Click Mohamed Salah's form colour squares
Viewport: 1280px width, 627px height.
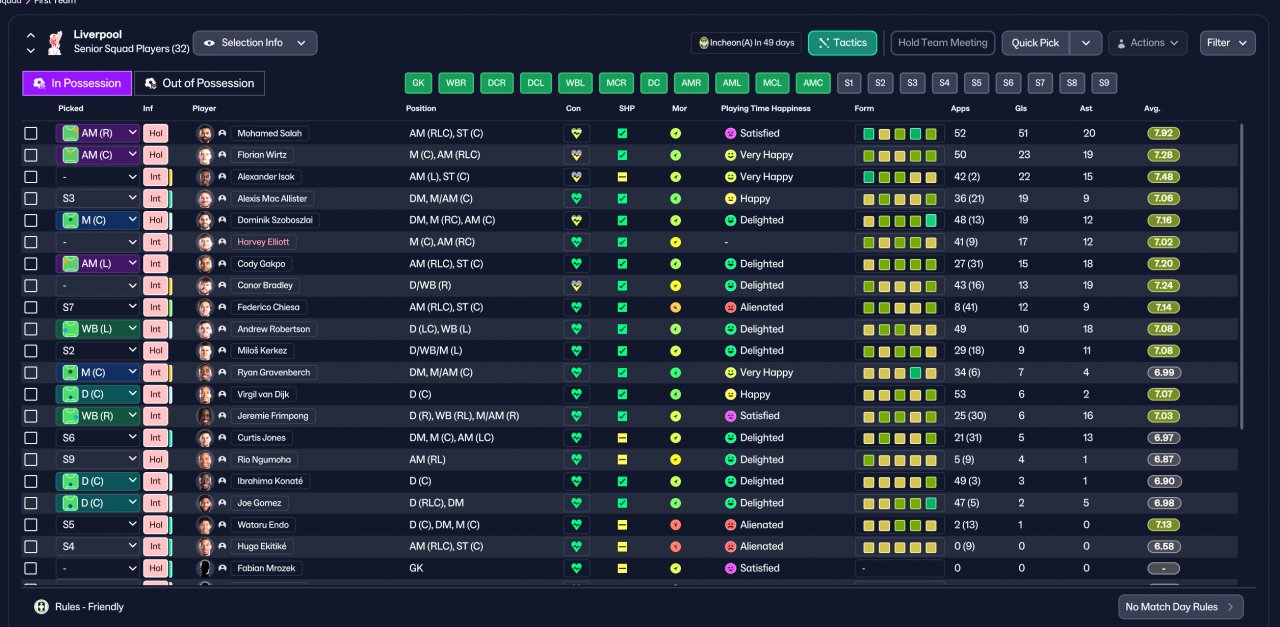(900, 133)
